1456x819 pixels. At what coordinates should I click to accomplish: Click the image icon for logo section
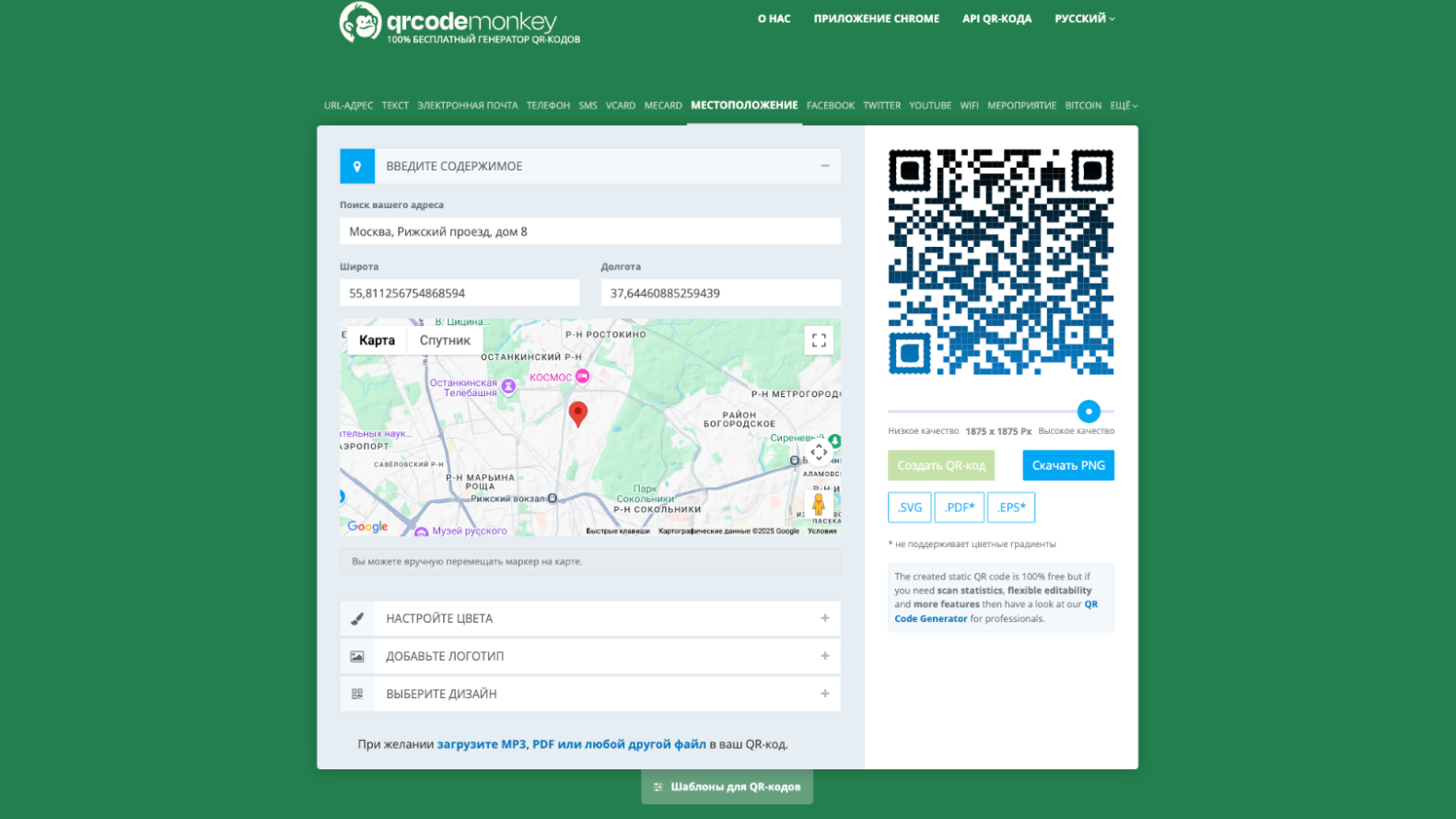(357, 657)
